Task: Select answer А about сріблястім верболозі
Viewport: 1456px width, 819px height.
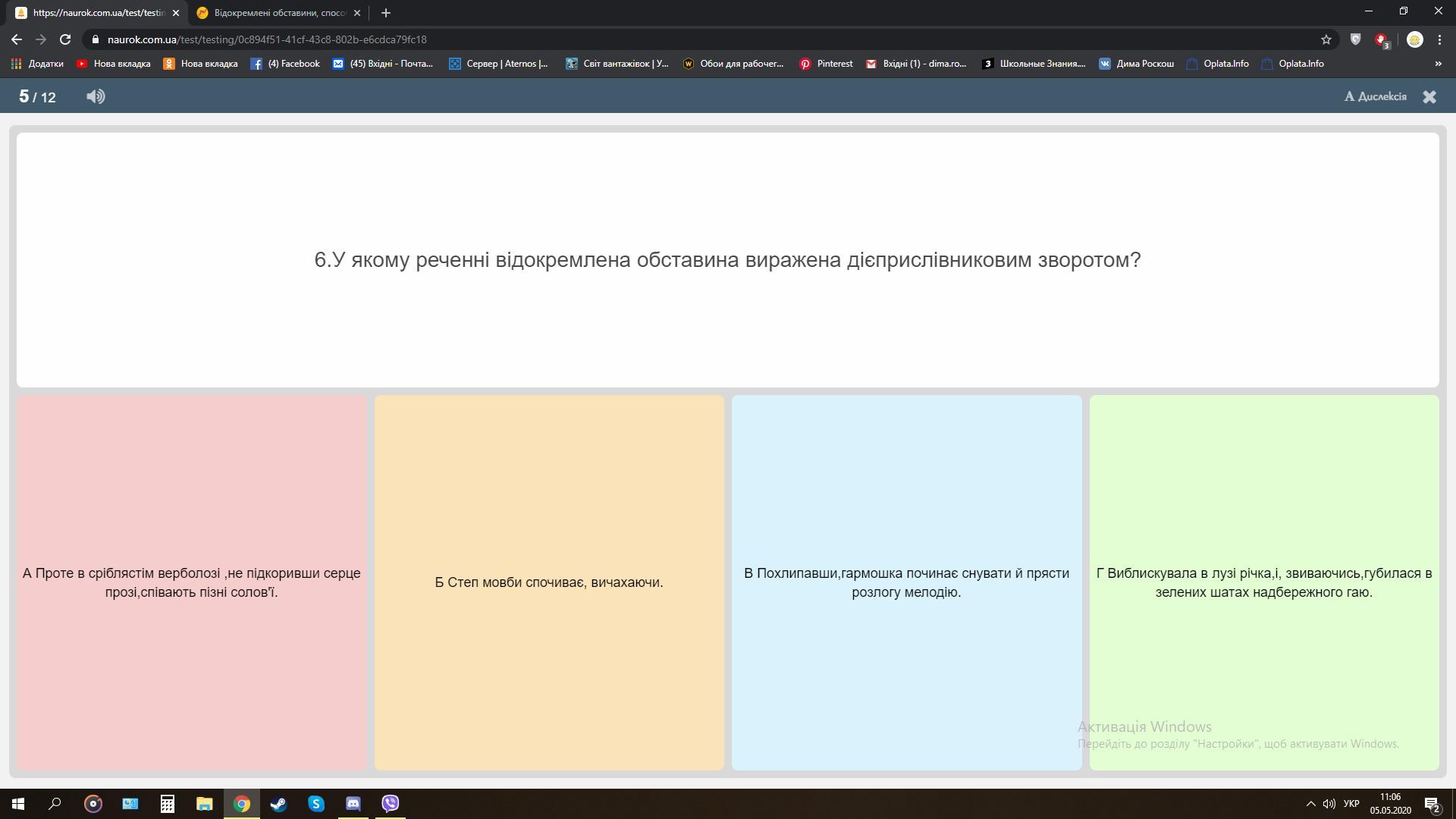Action: (191, 582)
